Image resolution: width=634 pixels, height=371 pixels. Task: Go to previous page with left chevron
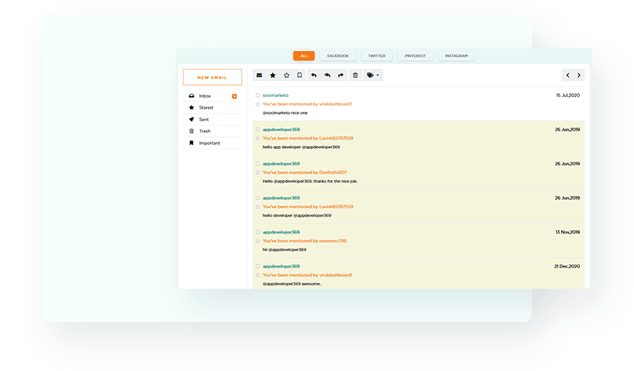click(x=568, y=75)
